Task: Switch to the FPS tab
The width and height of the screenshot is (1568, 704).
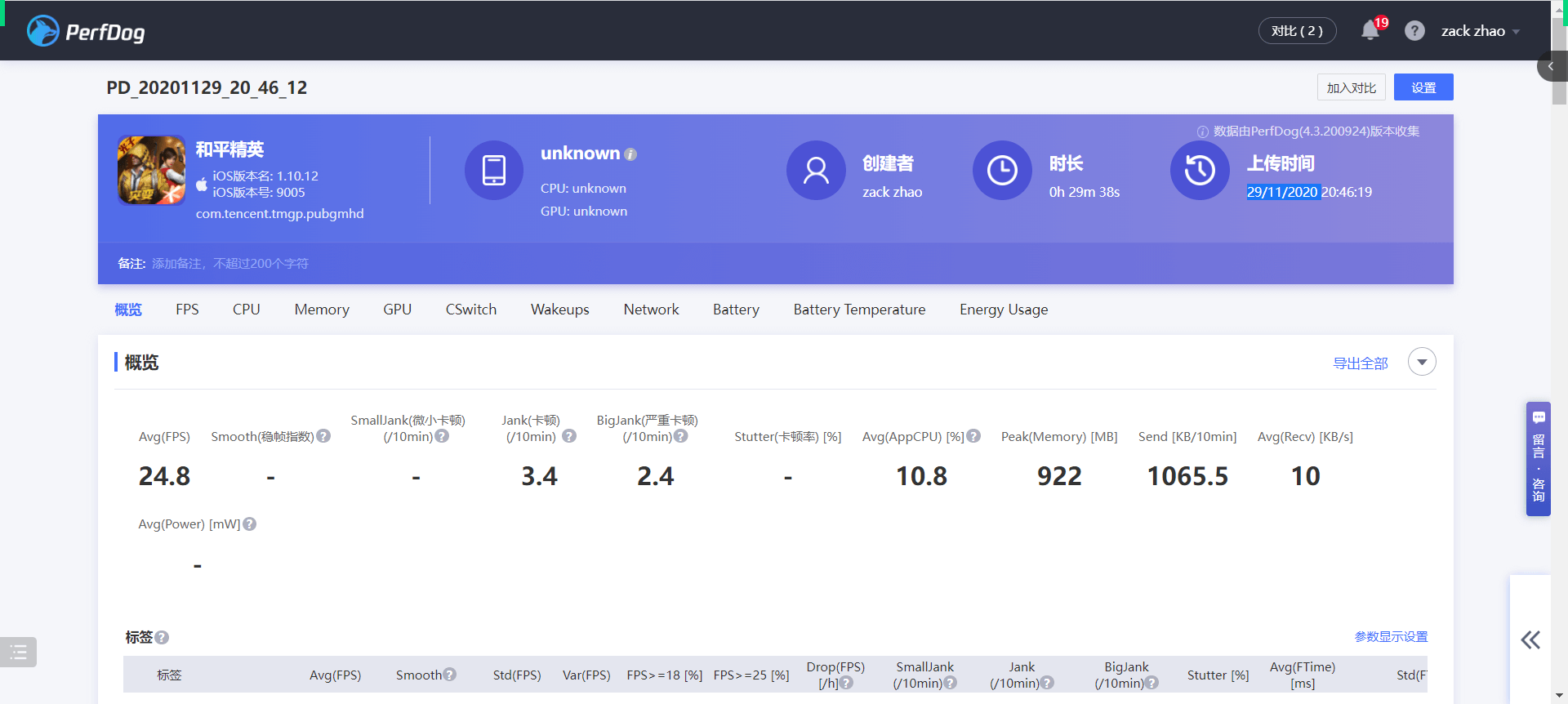Action: pyautogui.click(x=187, y=310)
